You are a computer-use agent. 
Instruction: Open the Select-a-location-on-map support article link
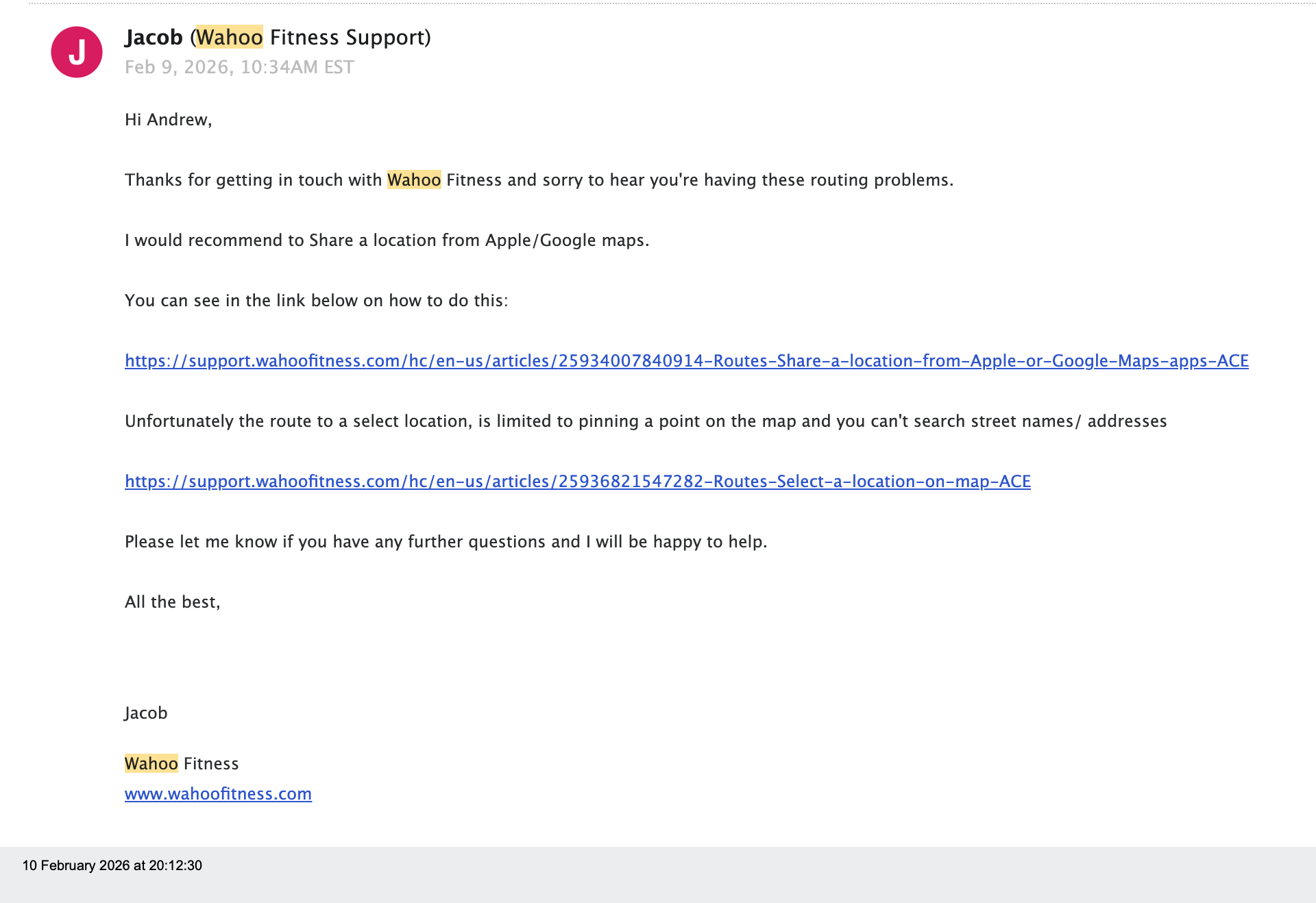coord(577,482)
